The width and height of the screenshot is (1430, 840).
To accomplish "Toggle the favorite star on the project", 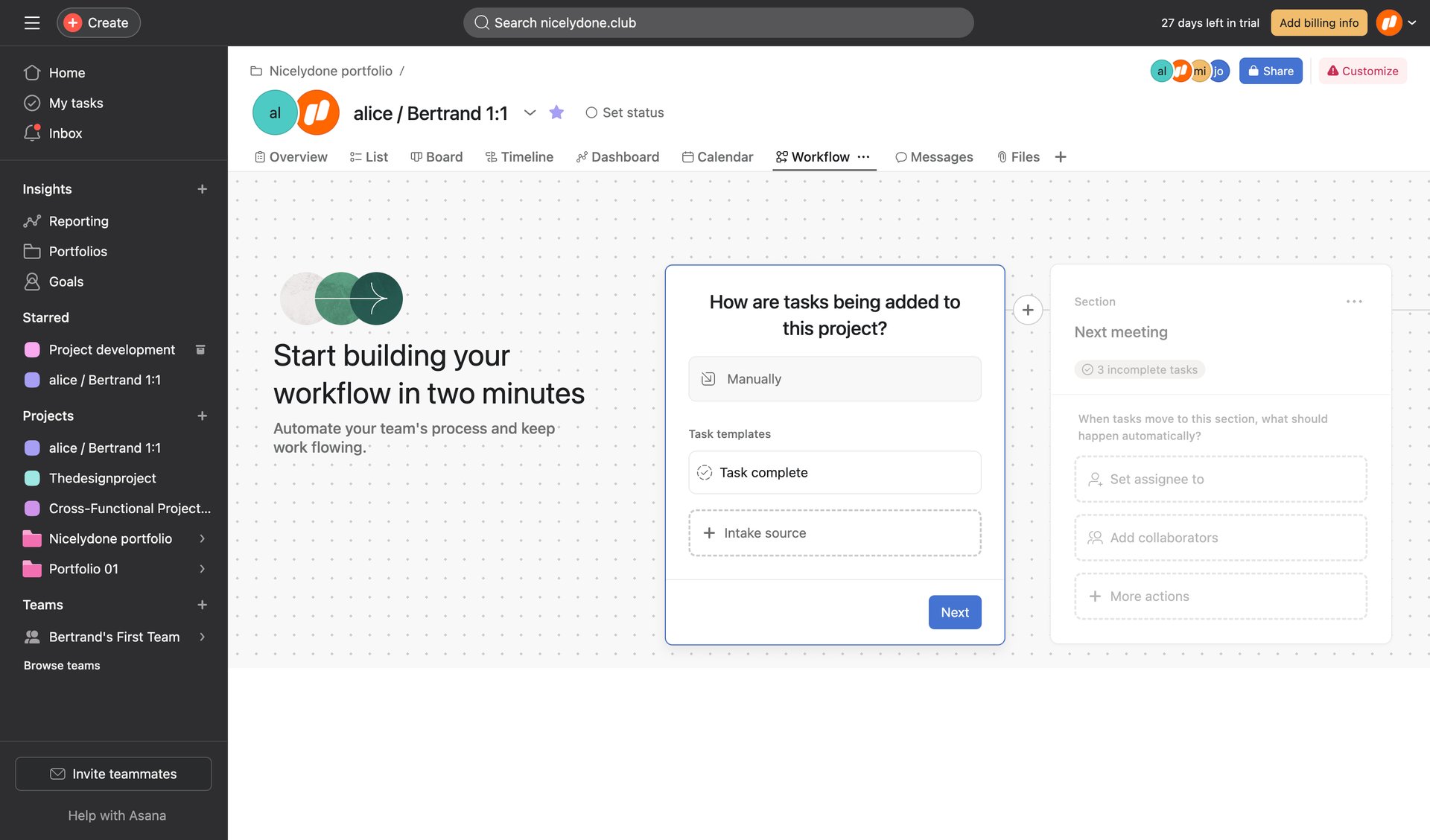I will coord(556,112).
